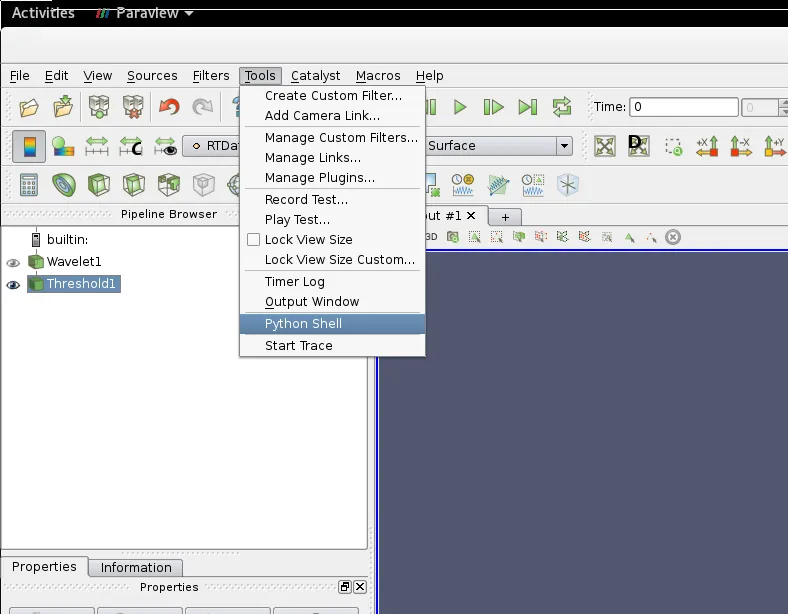Select Add Camera Link option

tap(332, 116)
